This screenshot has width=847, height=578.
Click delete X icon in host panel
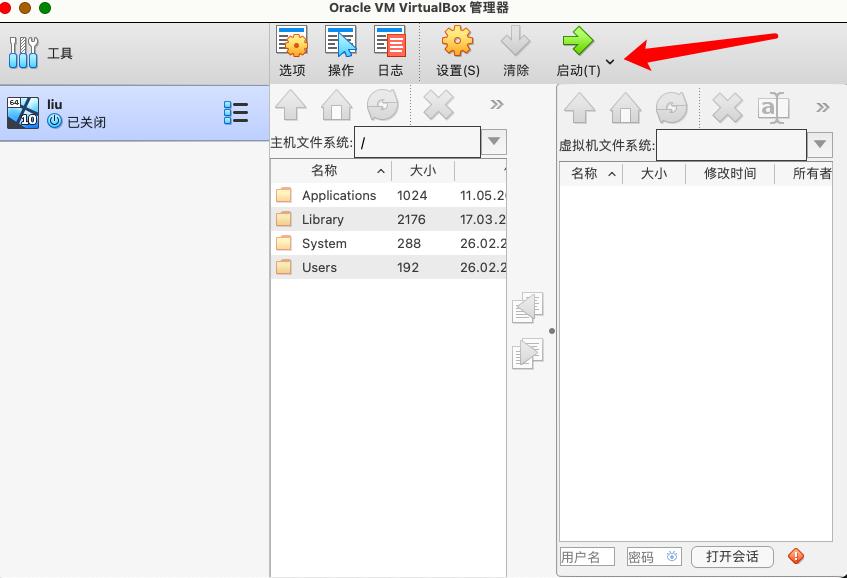click(438, 105)
